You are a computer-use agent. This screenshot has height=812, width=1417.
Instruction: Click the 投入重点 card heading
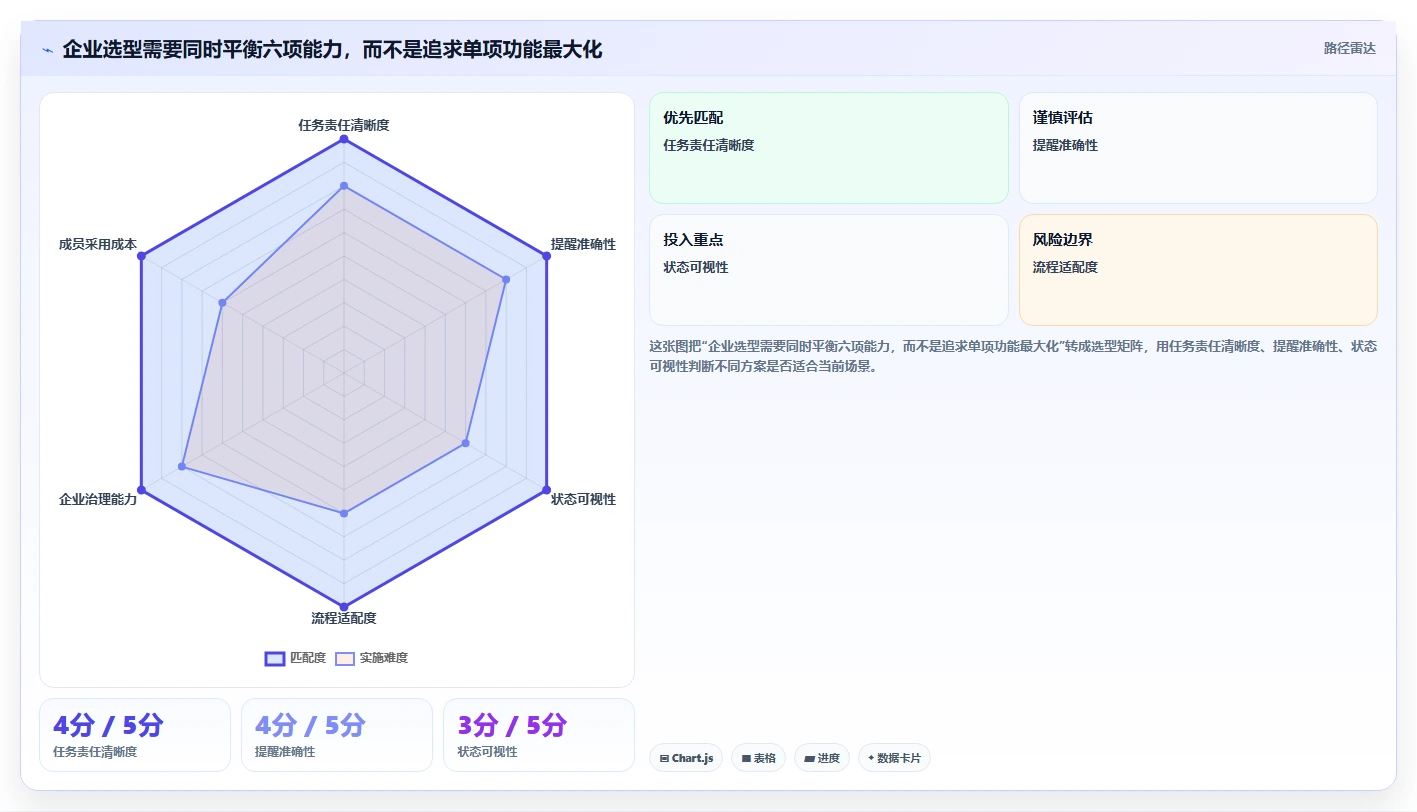tap(693, 240)
